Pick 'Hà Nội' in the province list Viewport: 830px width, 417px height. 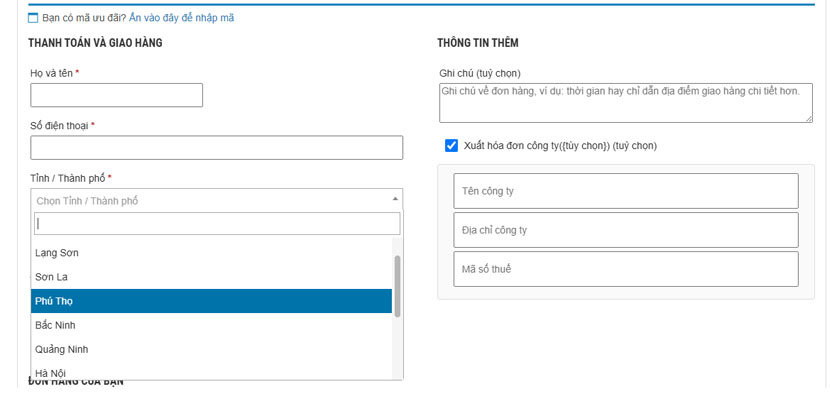coord(211,371)
